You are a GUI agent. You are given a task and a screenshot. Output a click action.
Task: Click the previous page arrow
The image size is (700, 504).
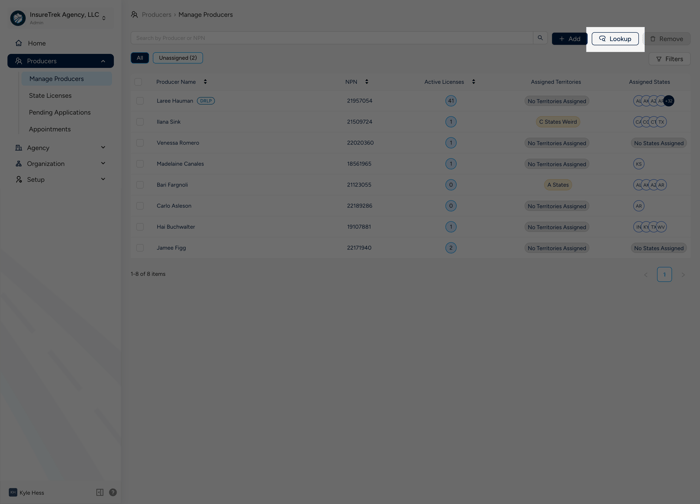coord(646,275)
